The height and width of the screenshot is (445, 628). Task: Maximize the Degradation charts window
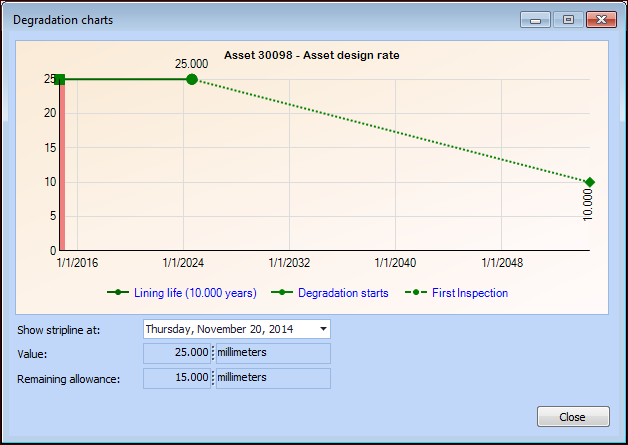pos(567,19)
